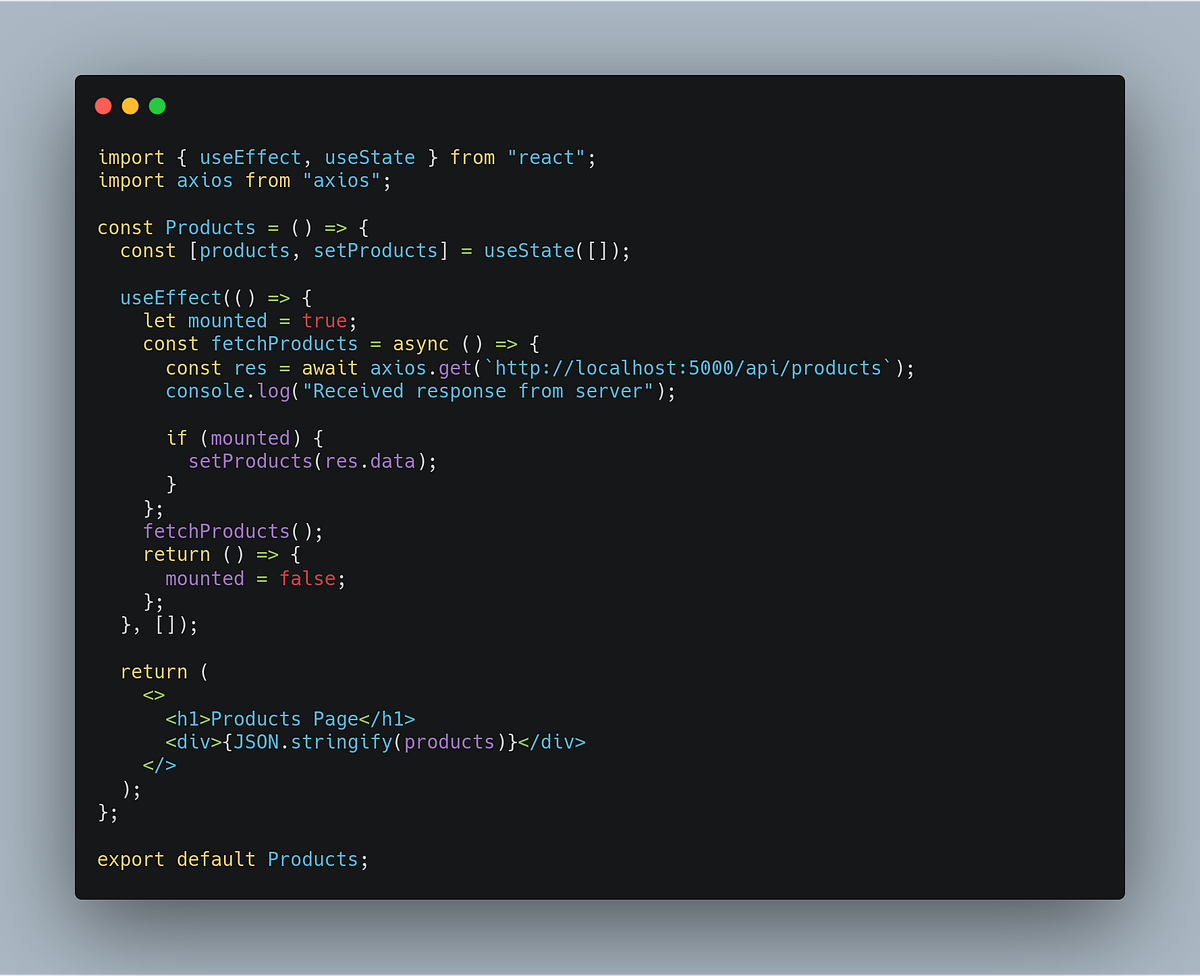Select the useEffect import keyword
The width and height of the screenshot is (1200, 976).
coord(250,157)
